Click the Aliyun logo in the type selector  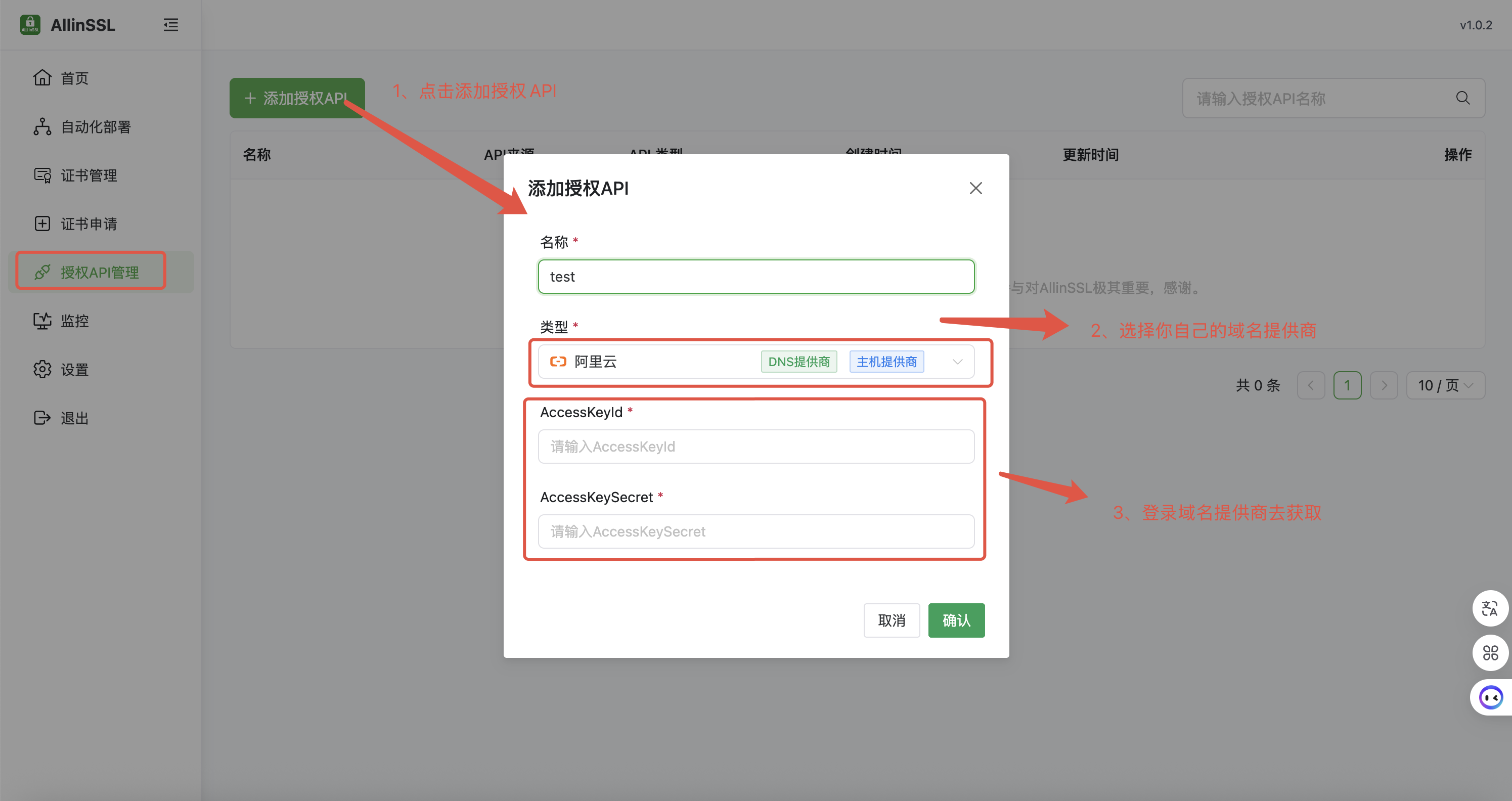pyautogui.click(x=558, y=362)
